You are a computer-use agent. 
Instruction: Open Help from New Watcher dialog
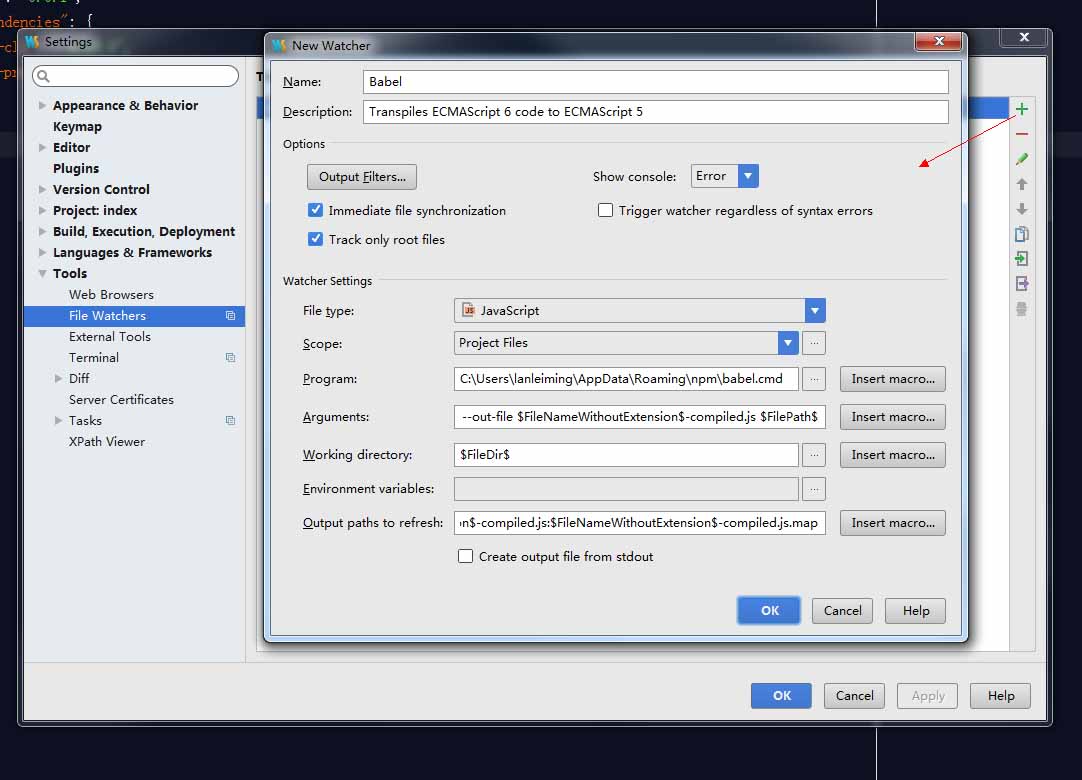tap(916, 611)
